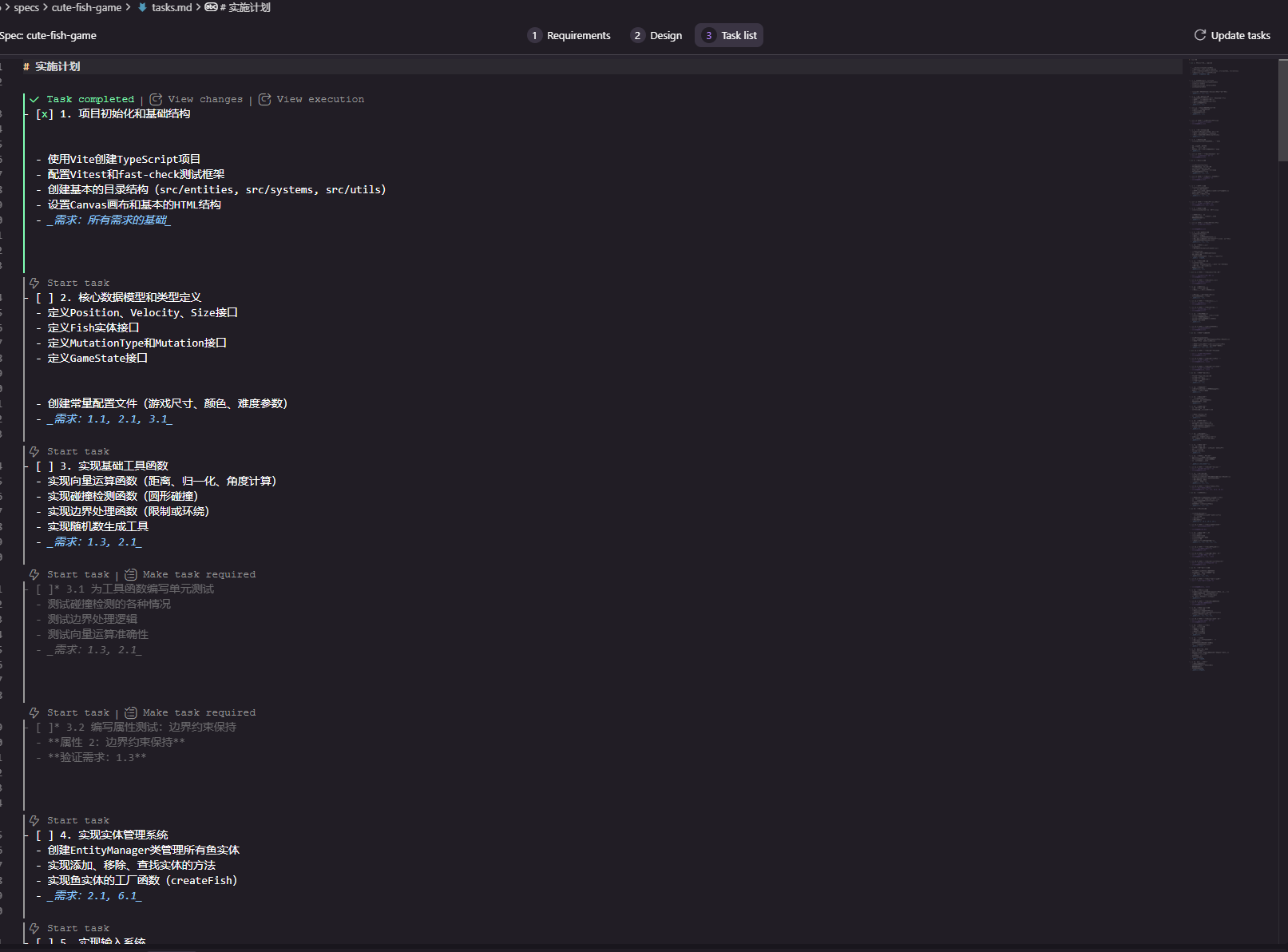Click the line 实现鱼实体的工厂函数 (createFish)
Screen dimensions: 1288x952
142,881
